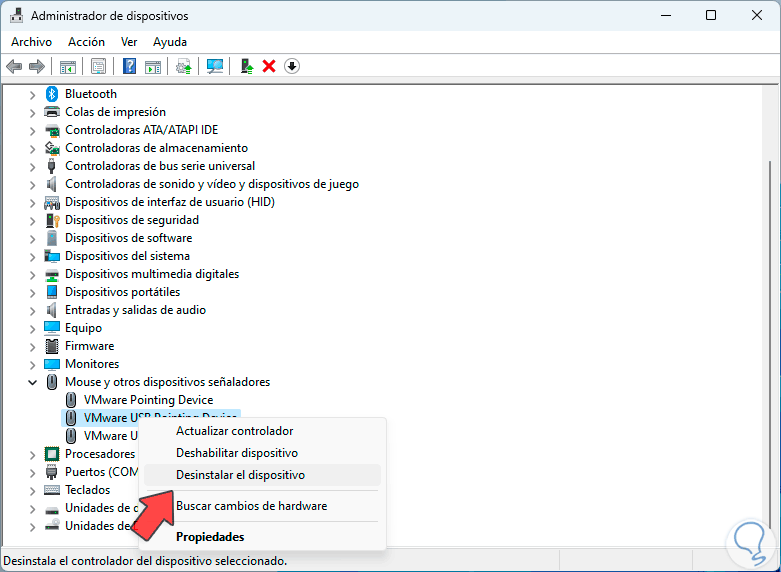Viewport: 781px width, 572px height.
Task: Select VMware Pointing Device entry
Action: [148, 400]
